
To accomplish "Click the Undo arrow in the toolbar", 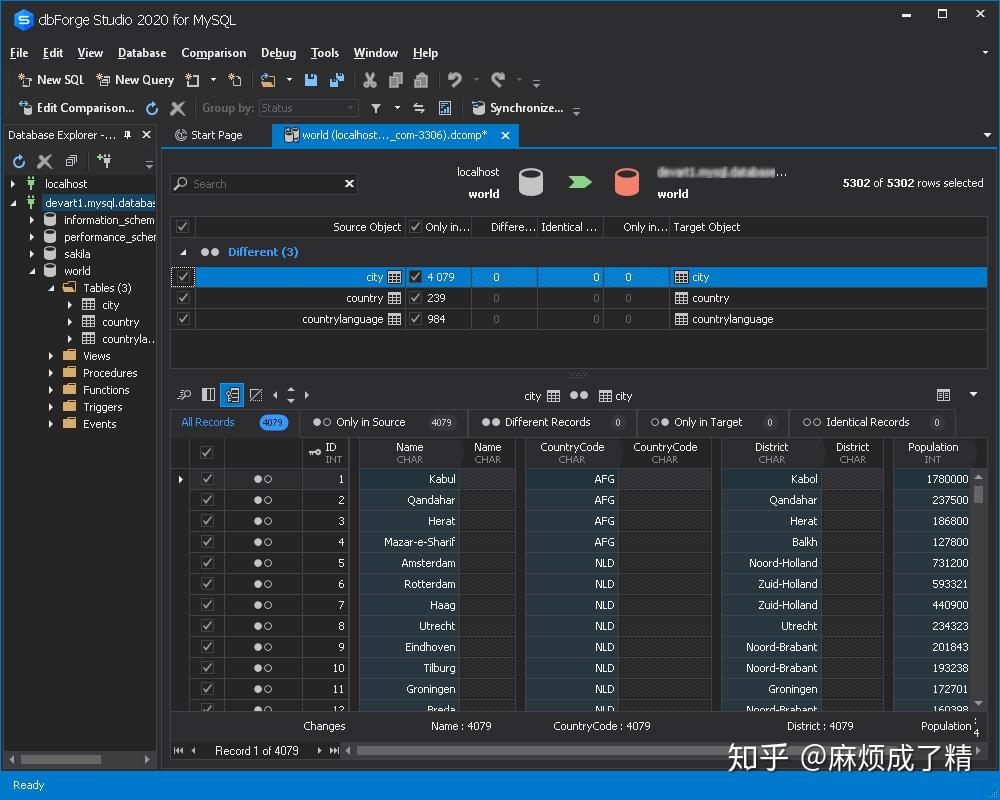I will [x=456, y=80].
